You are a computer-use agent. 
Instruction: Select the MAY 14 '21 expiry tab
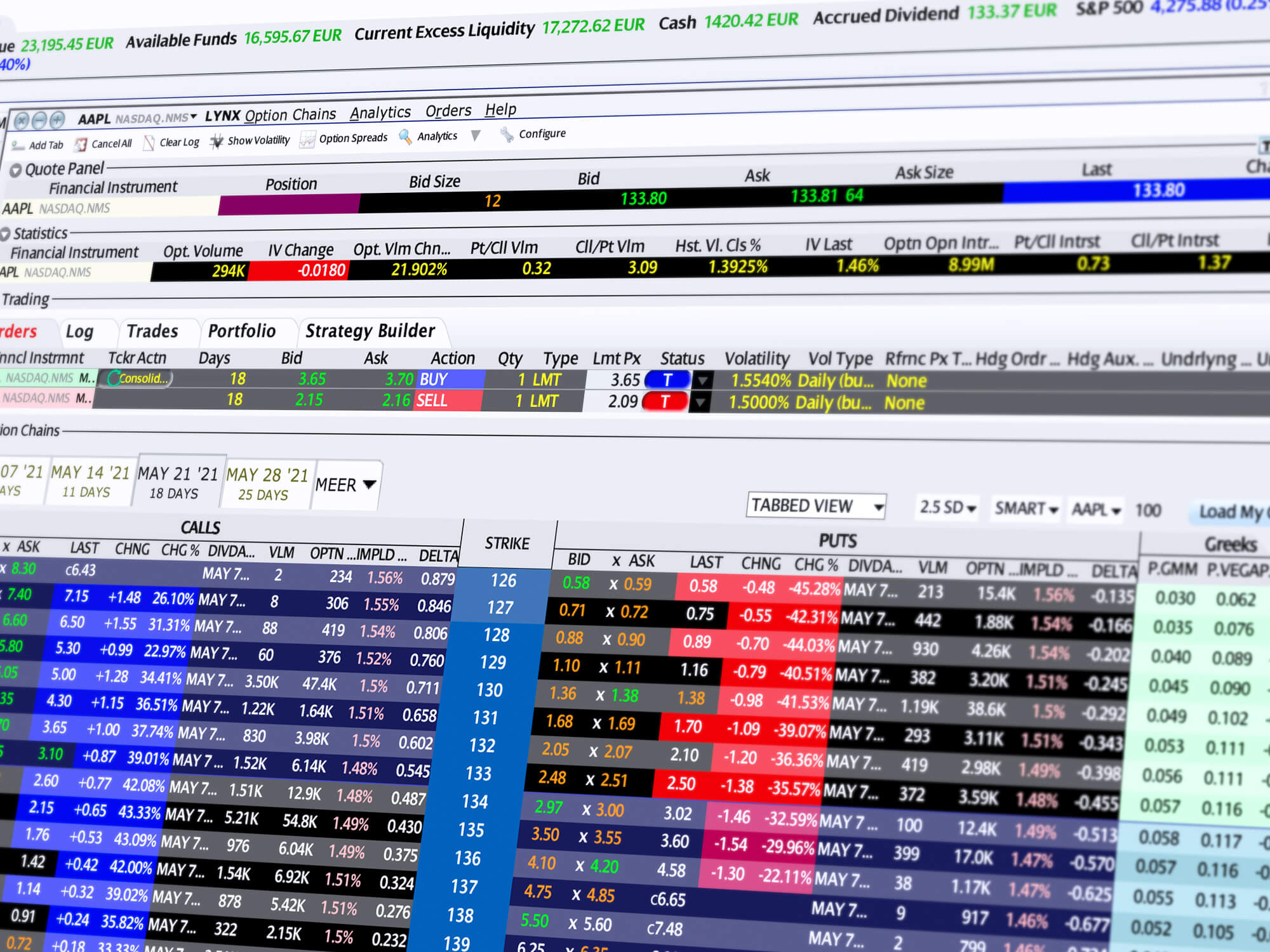click(x=90, y=481)
